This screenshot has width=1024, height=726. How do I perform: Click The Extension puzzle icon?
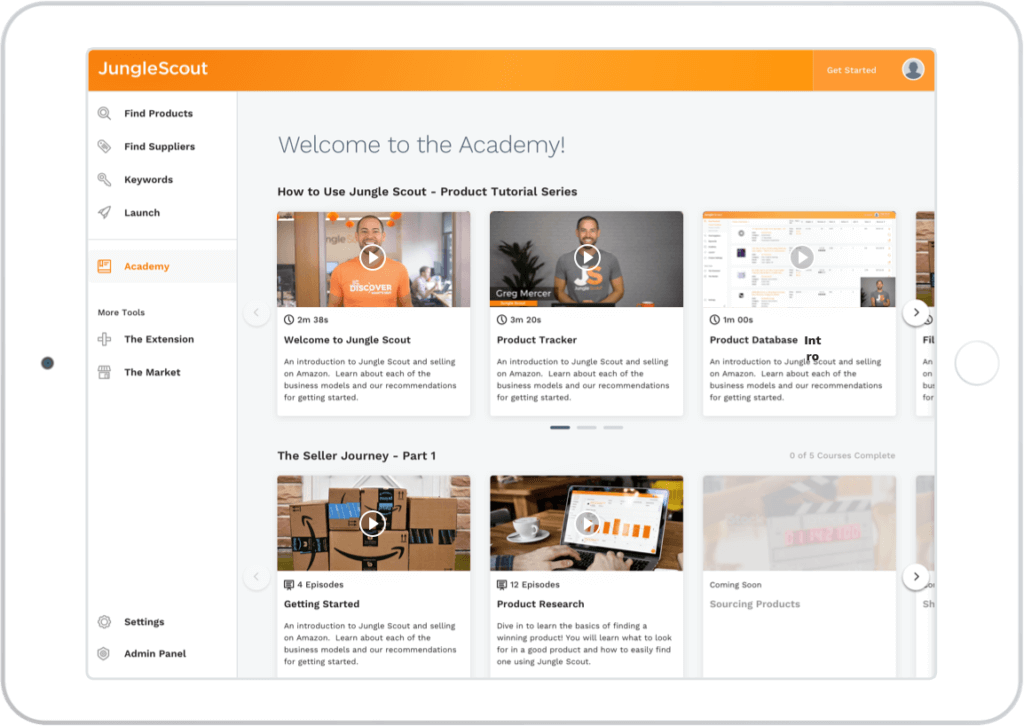coord(104,339)
